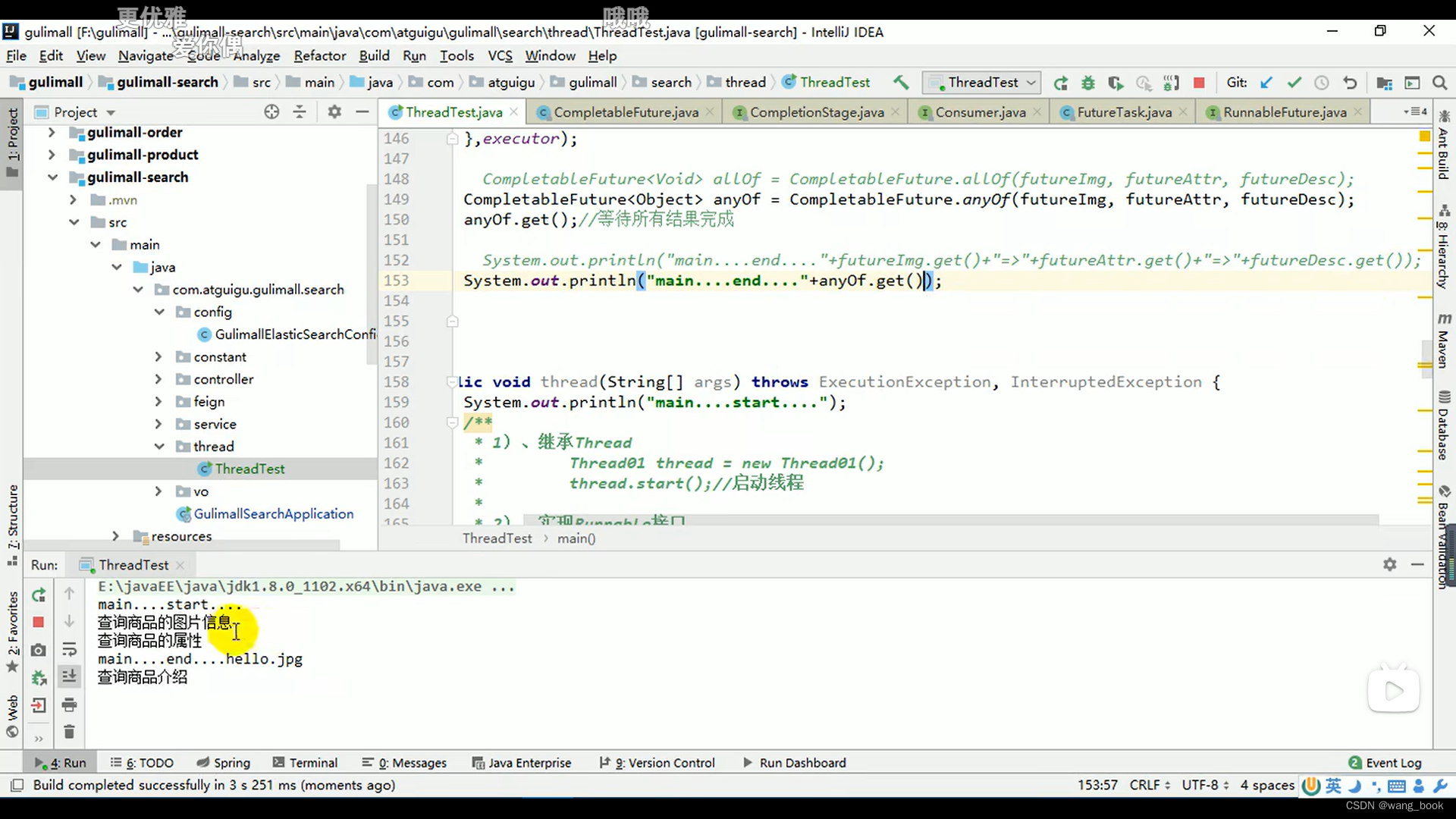Expand the controller package folder
The height and width of the screenshot is (819, 1456).
click(x=158, y=378)
